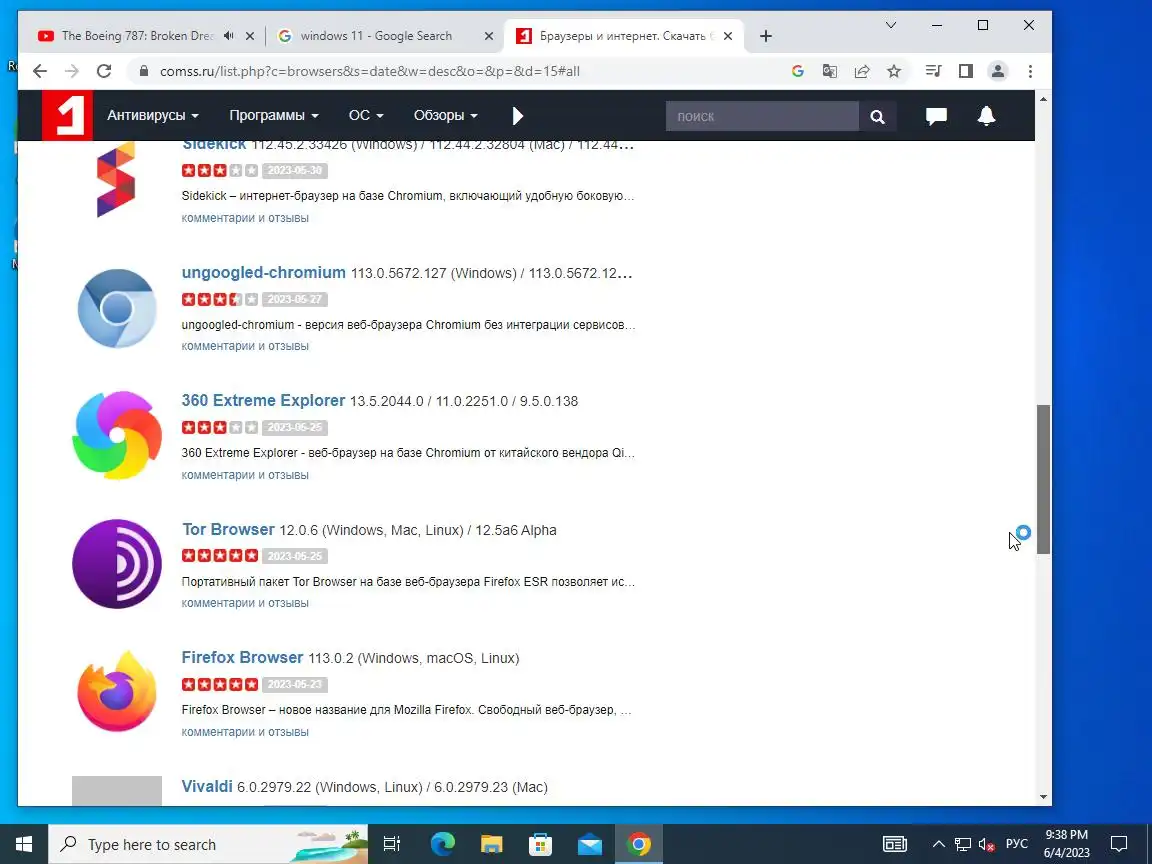Expand the ОС menu
1152x864 pixels.
point(366,115)
